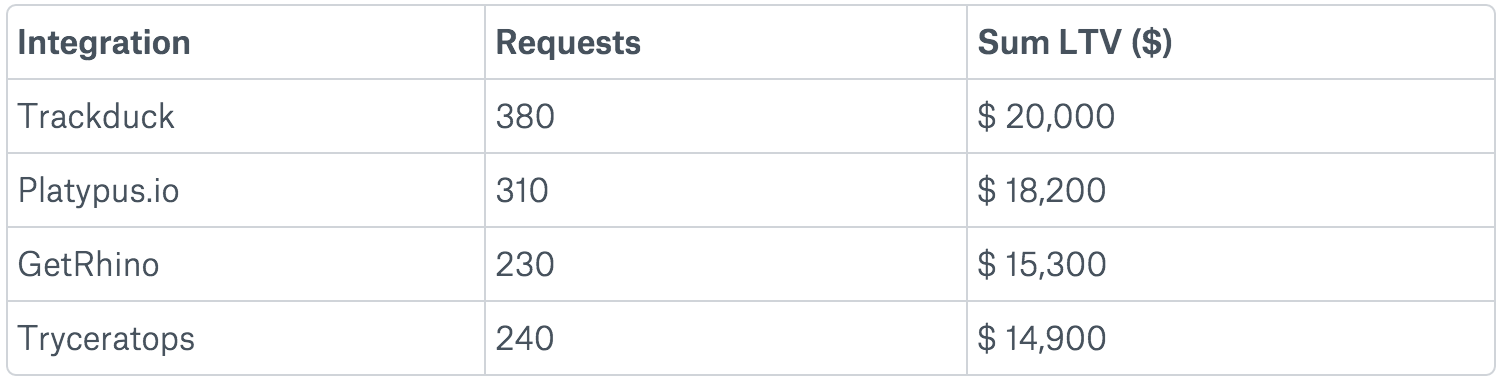The image size is (1500, 384).
Task: Select the Tryceratops integration cell
Action: click(246, 338)
